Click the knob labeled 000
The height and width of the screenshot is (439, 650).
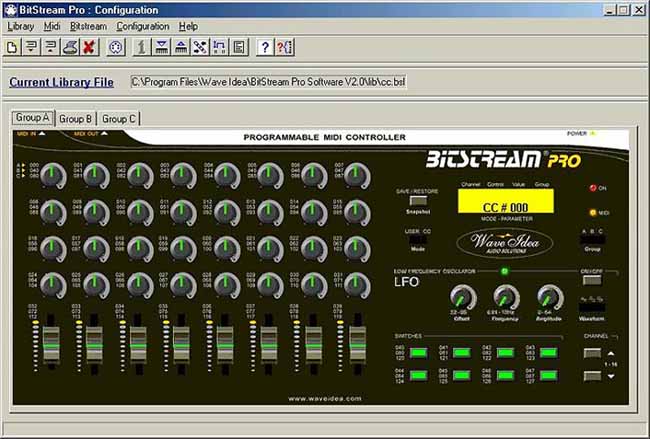click(53, 175)
